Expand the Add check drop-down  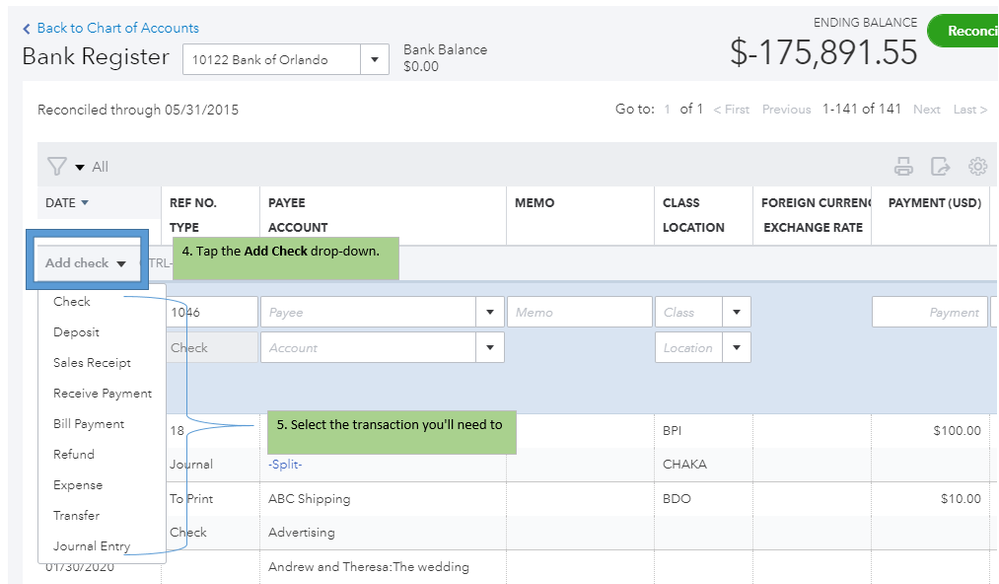click(x=86, y=263)
